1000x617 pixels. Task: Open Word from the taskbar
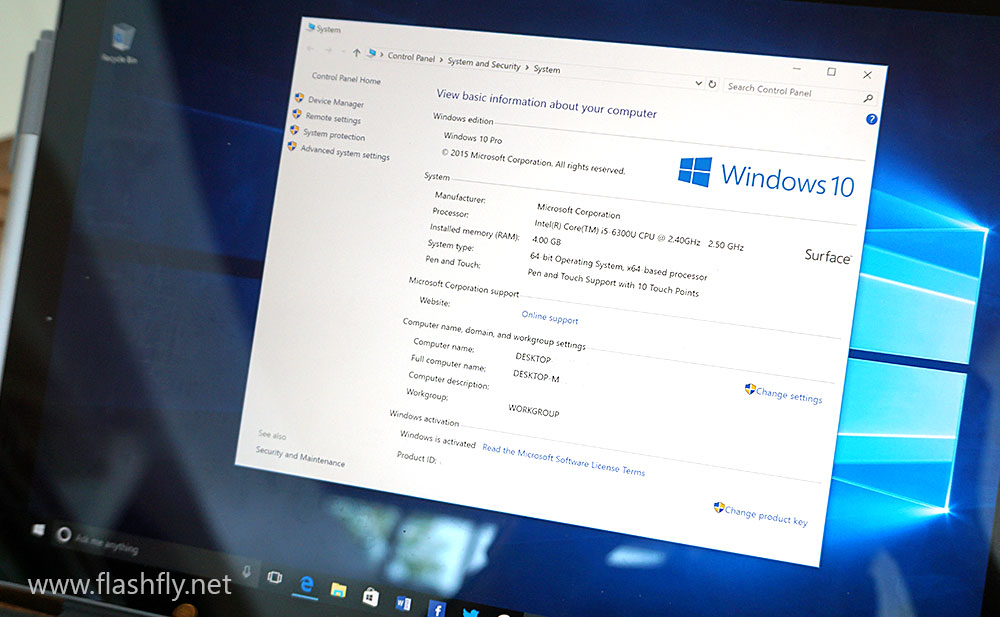pos(404,603)
